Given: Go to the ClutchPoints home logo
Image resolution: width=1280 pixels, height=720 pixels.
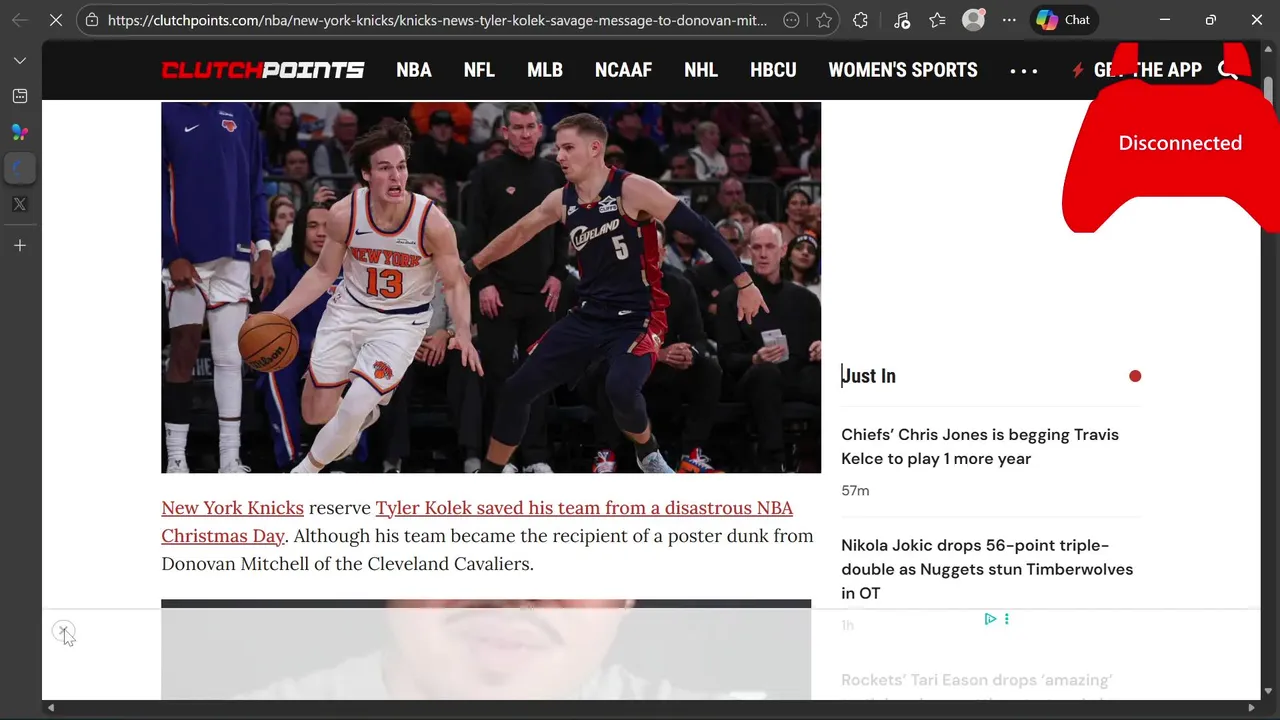Looking at the screenshot, I should click(x=263, y=70).
